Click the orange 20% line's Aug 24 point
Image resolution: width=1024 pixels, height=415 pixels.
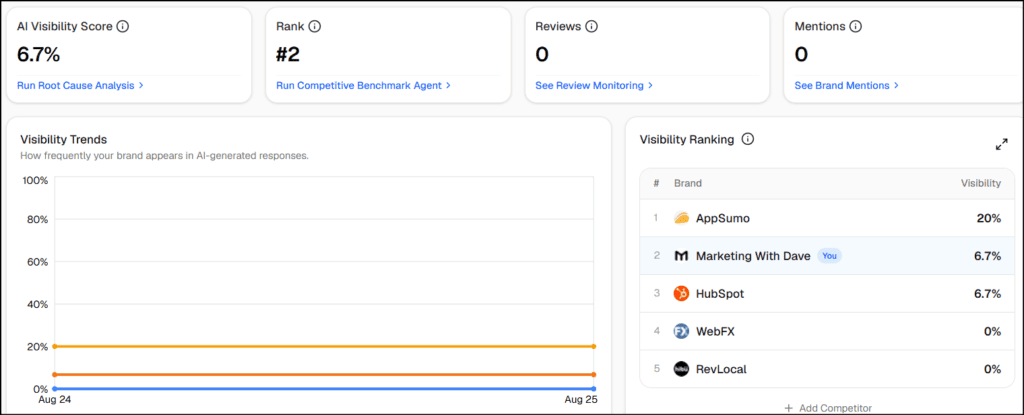click(x=55, y=346)
